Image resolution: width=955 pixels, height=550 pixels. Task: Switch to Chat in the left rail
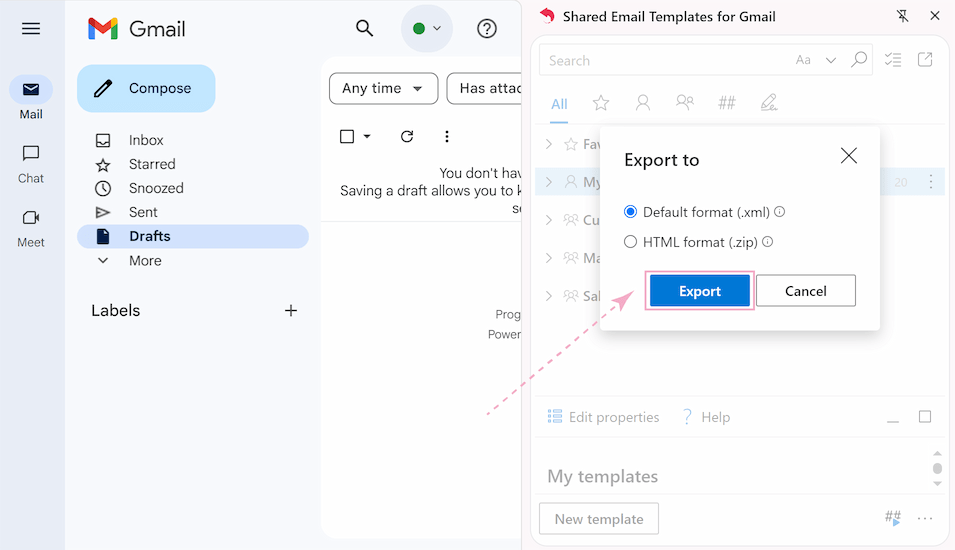click(31, 164)
